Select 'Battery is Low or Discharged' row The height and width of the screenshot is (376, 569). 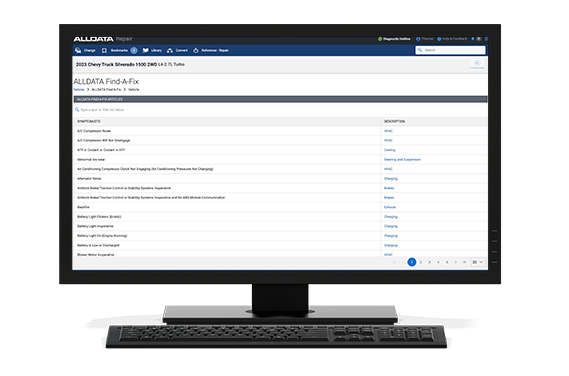click(280, 245)
